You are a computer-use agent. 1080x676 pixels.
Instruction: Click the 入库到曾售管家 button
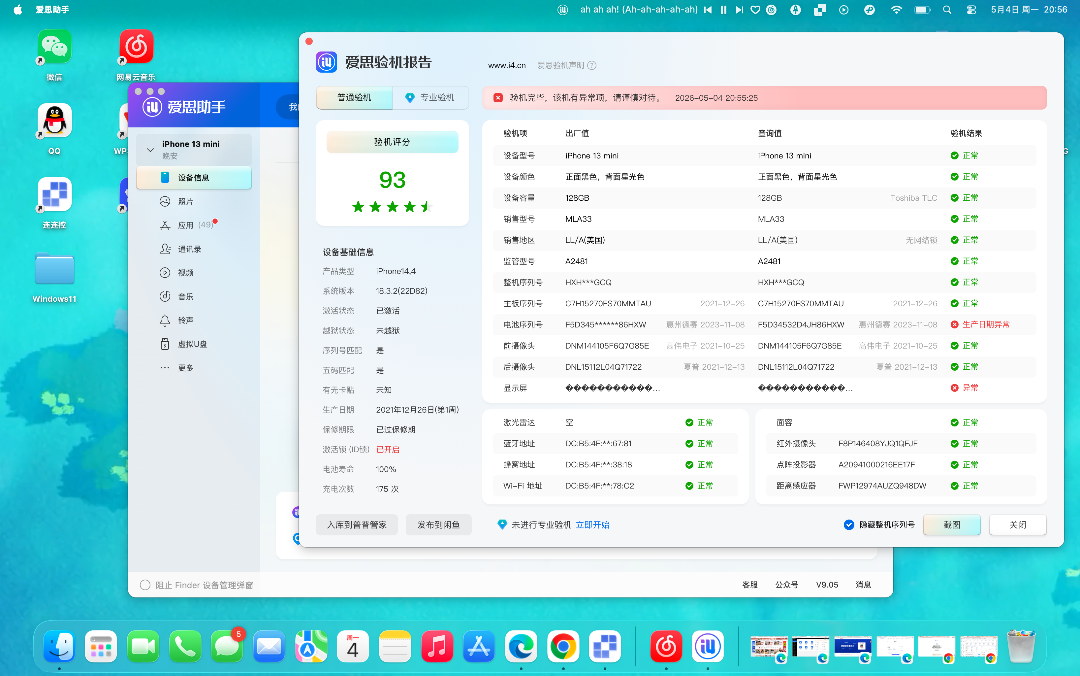pos(357,524)
